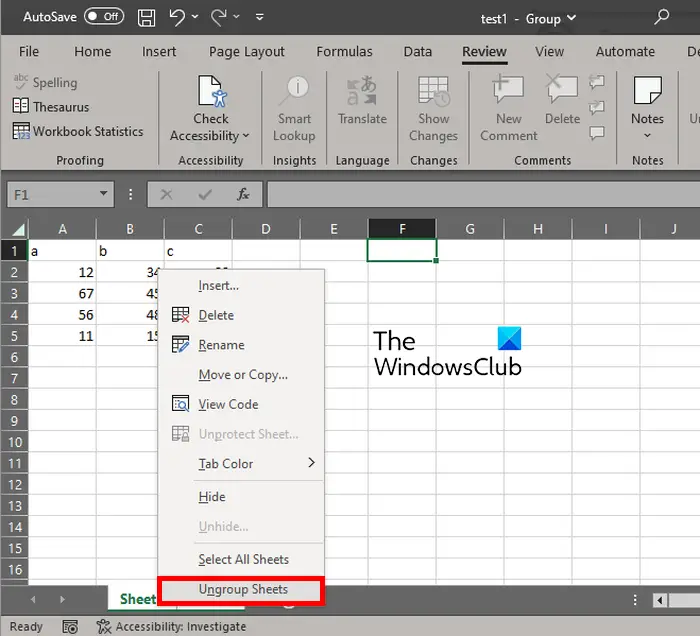Expand the Tab Color submenu arrow
This screenshot has height=636, width=700.
tap(312, 463)
